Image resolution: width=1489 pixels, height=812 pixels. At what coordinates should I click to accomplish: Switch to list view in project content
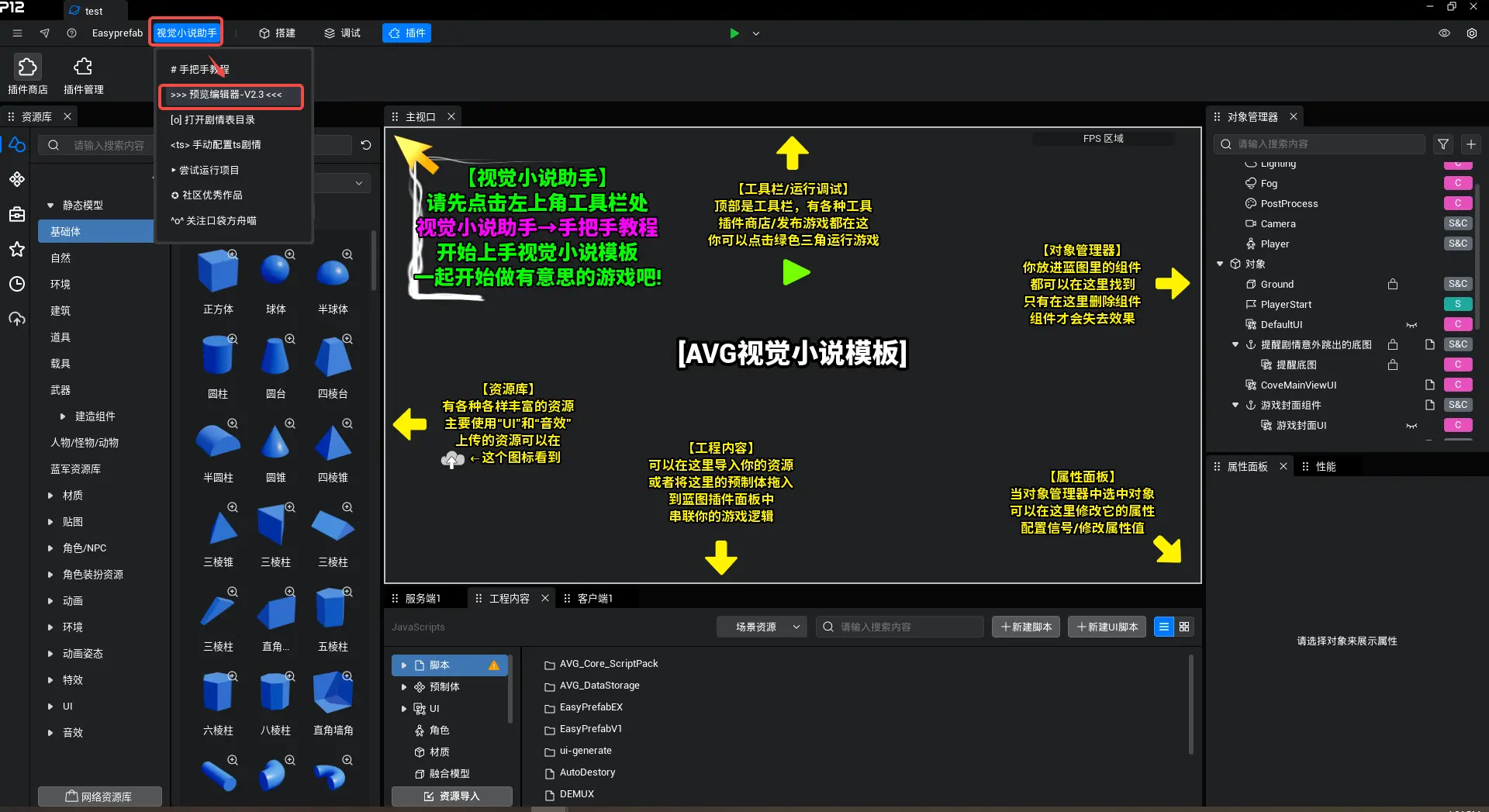1164,627
